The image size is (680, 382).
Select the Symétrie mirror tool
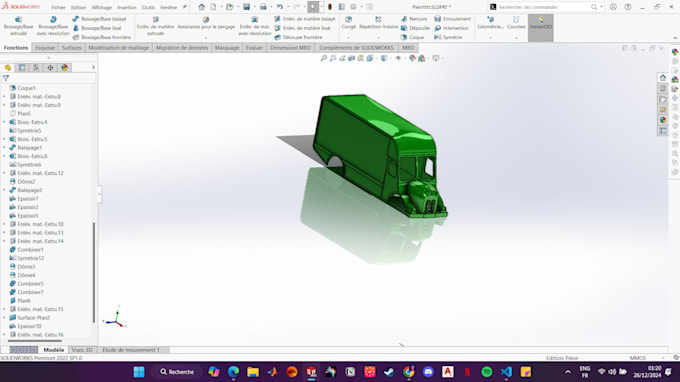tap(448, 37)
